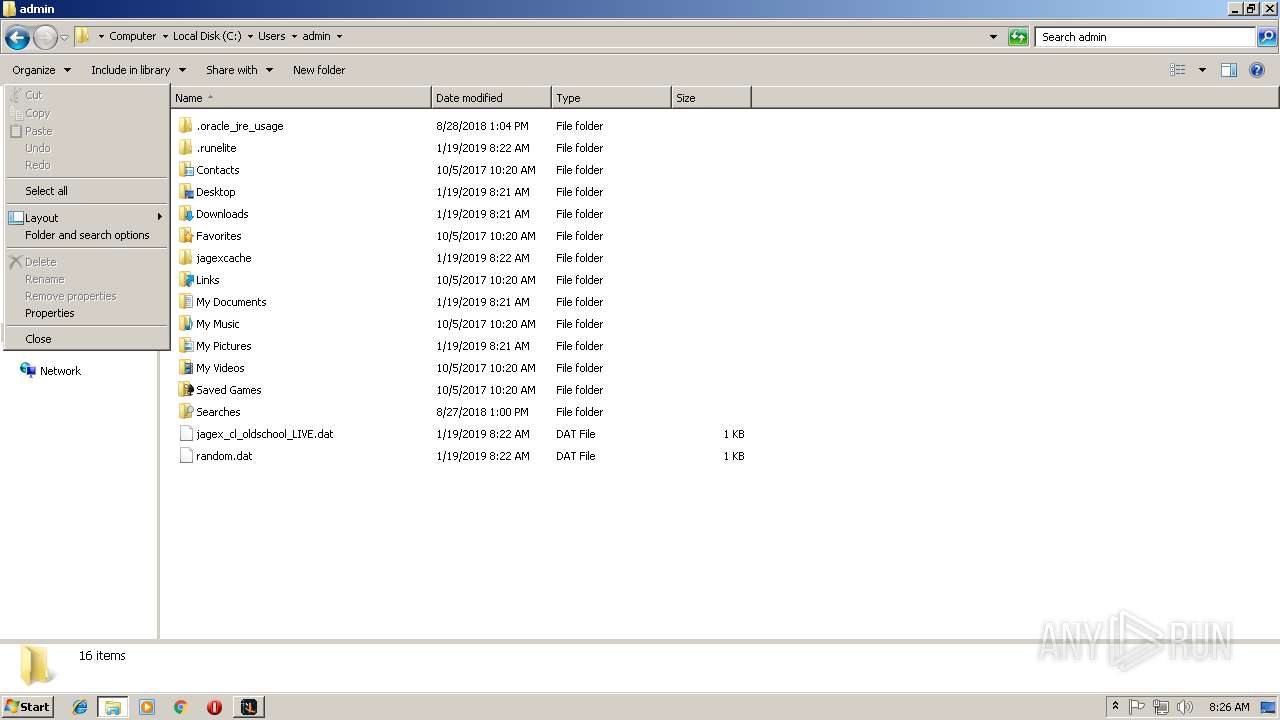Choose Folder and search options
Image resolution: width=1280 pixels, height=720 pixels.
(87, 235)
